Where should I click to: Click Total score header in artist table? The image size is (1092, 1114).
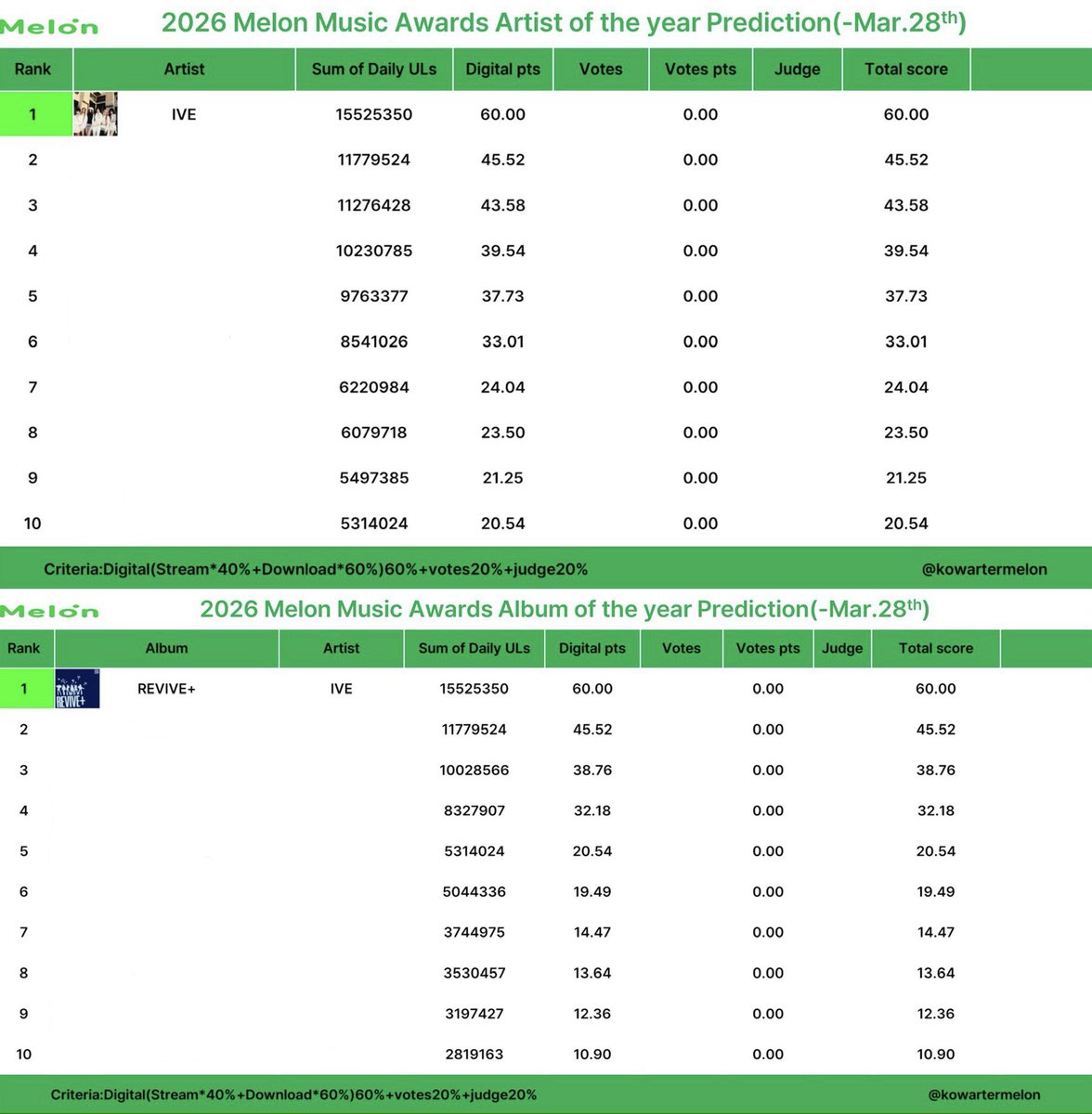[906, 69]
